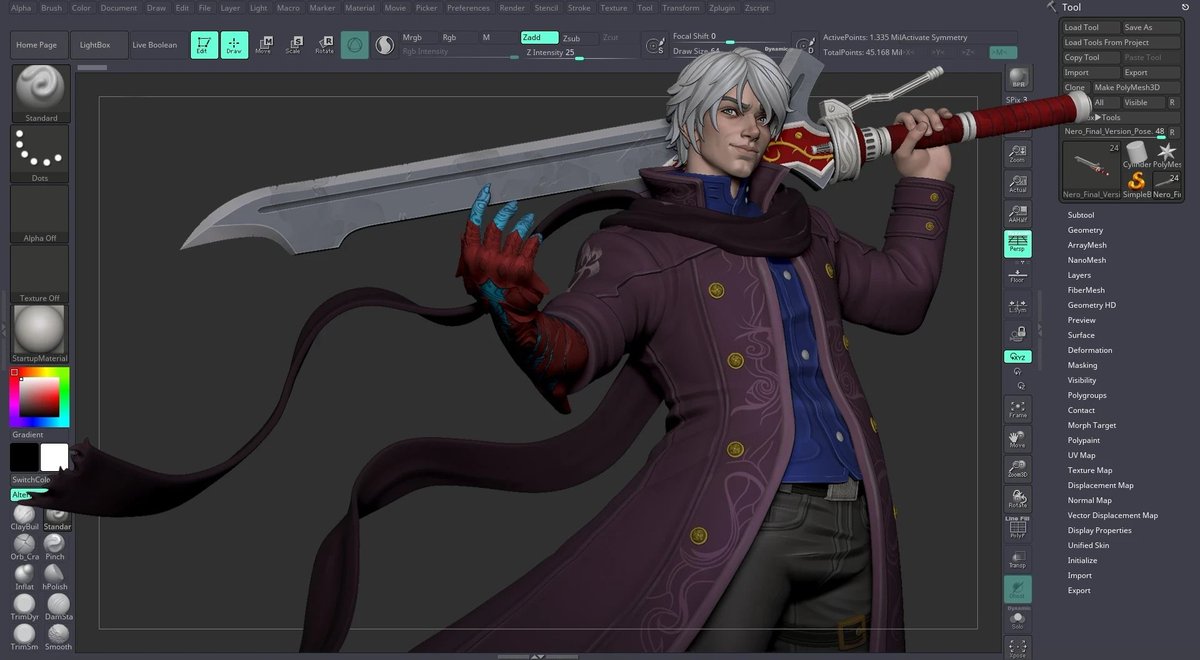The image size is (1200, 660).
Task: Expand the Deformation subpalette
Action: click(1090, 350)
